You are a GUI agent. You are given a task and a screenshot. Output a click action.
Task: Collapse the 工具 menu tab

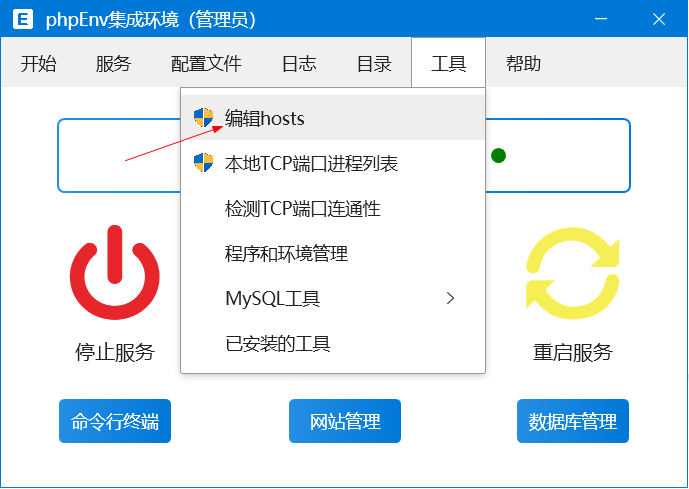coord(449,63)
